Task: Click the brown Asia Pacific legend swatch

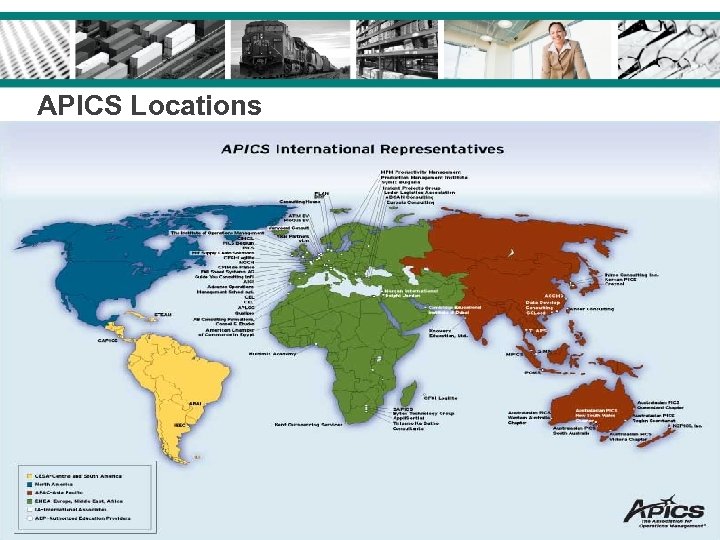Action: (30, 493)
